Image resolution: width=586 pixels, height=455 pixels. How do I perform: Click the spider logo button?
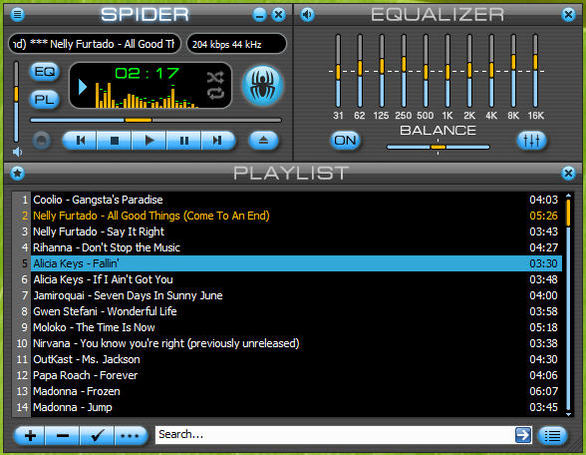263,85
